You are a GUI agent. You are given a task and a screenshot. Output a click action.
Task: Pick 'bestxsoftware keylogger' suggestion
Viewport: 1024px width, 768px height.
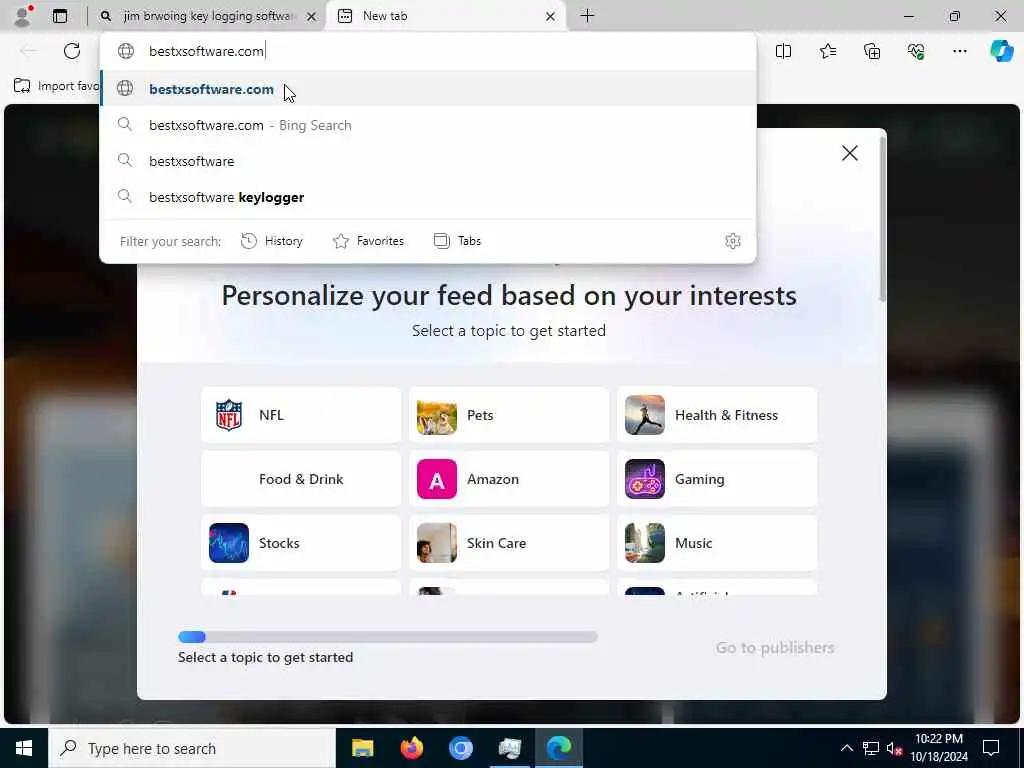pyautogui.click(x=428, y=197)
